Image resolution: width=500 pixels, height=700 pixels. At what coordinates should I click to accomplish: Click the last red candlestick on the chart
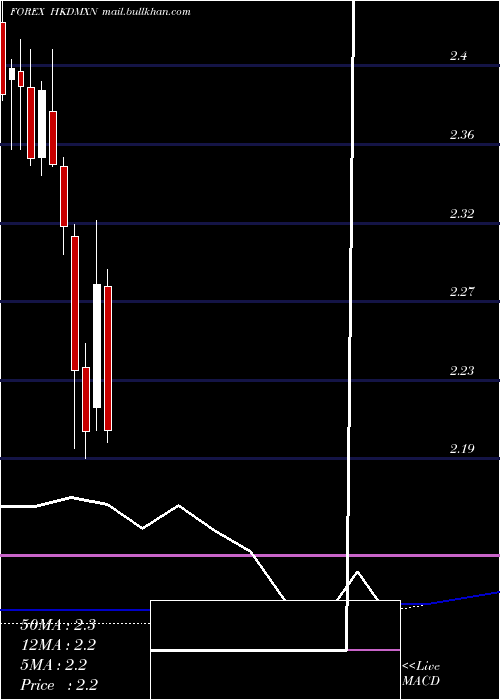coord(108,358)
